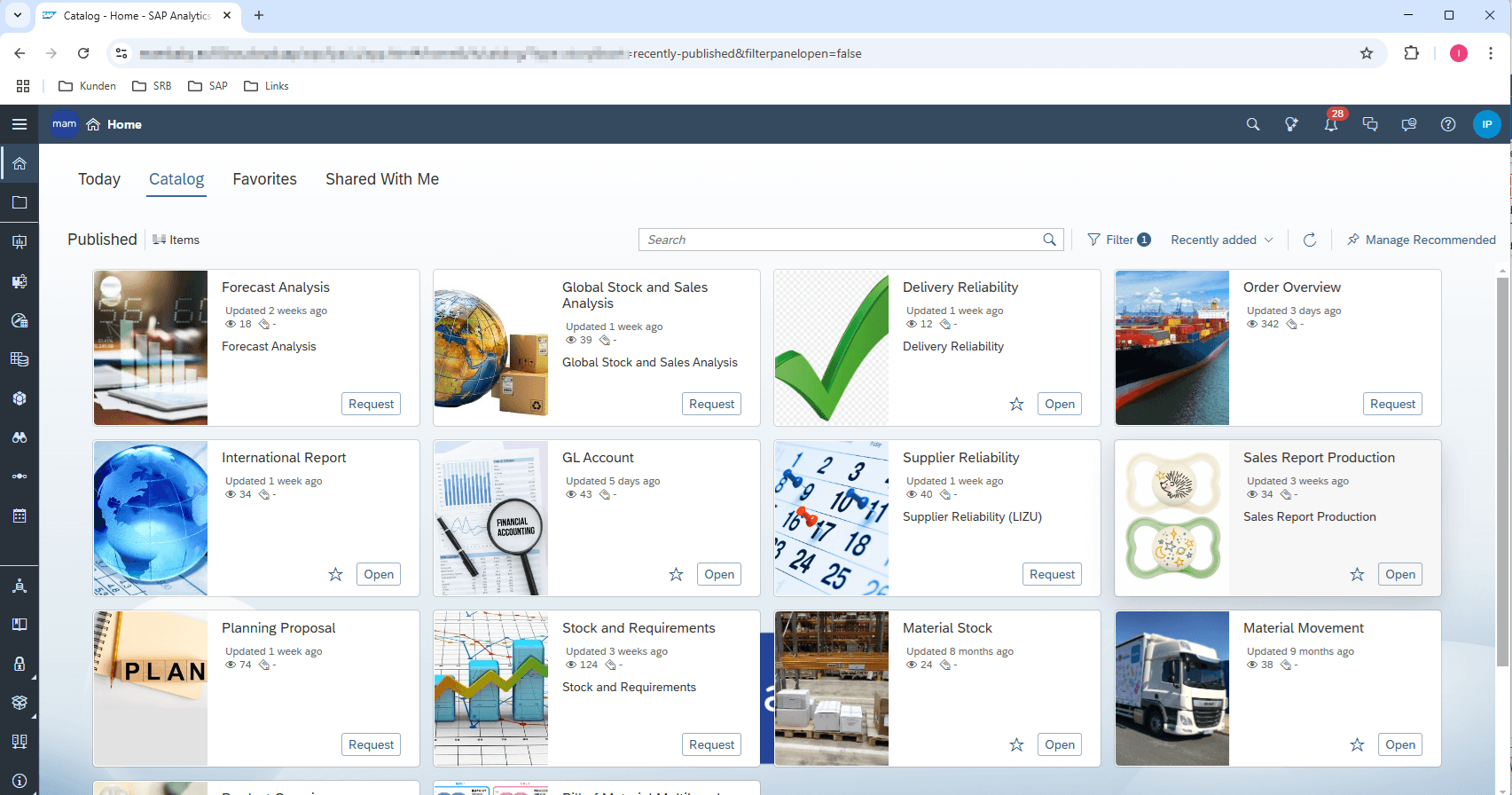Select the Catalog tab
This screenshot has width=1512, height=795.
[x=176, y=179]
